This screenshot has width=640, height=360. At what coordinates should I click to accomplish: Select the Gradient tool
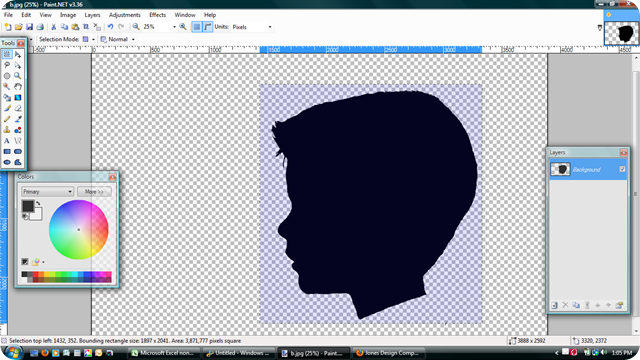click(18, 98)
